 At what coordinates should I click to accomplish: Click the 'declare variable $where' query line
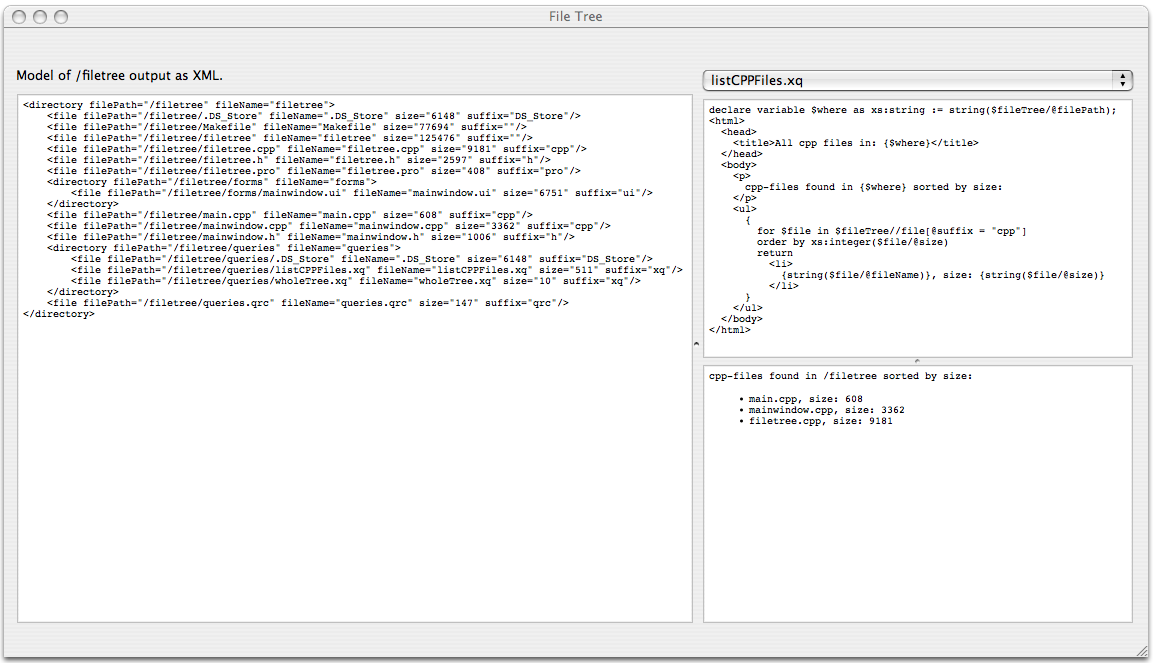pos(912,110)
